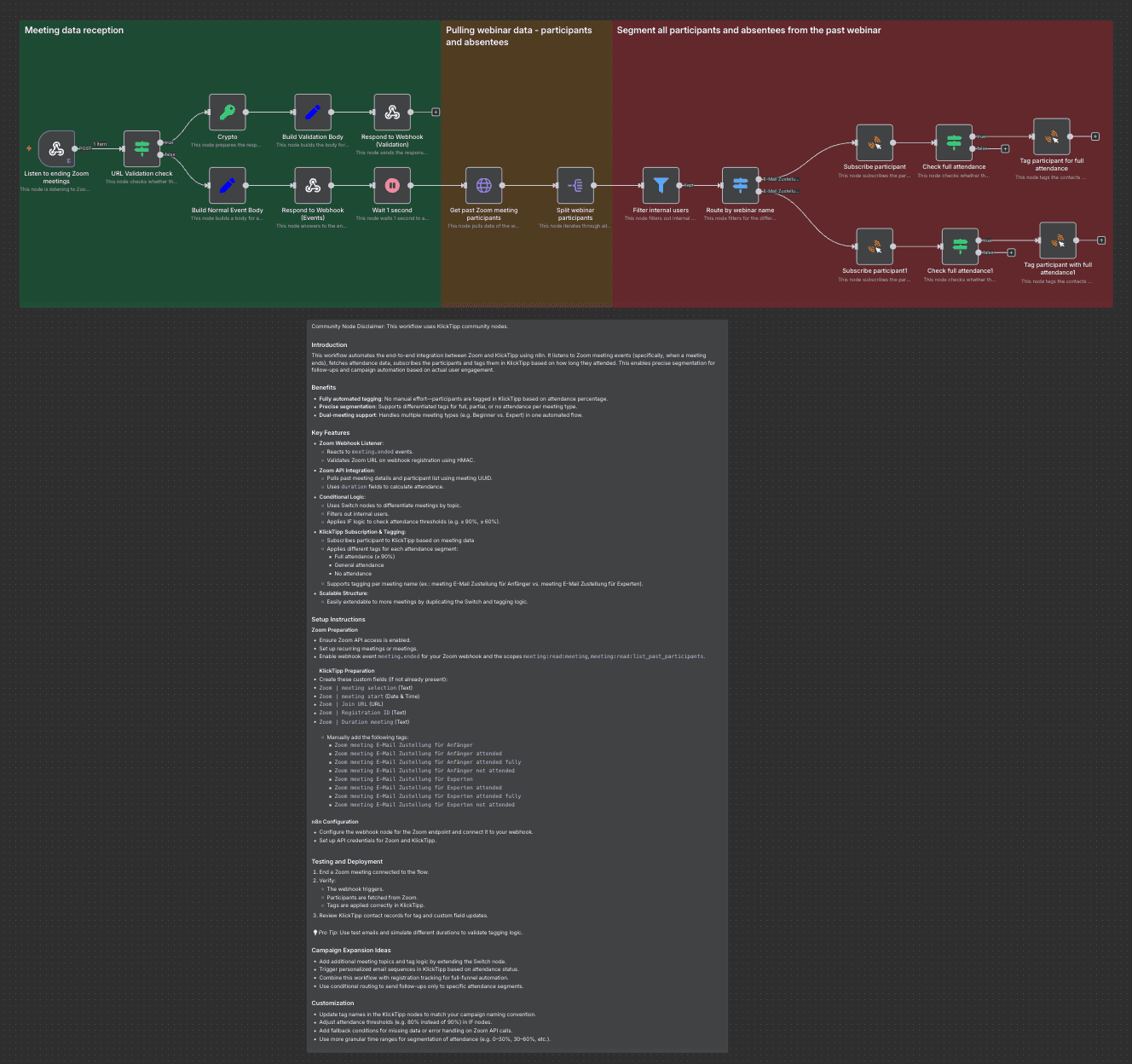This screenshot has width=1132, height=1064.
Task: Click the Introduction heading in the description note
Action: point(329,345)
